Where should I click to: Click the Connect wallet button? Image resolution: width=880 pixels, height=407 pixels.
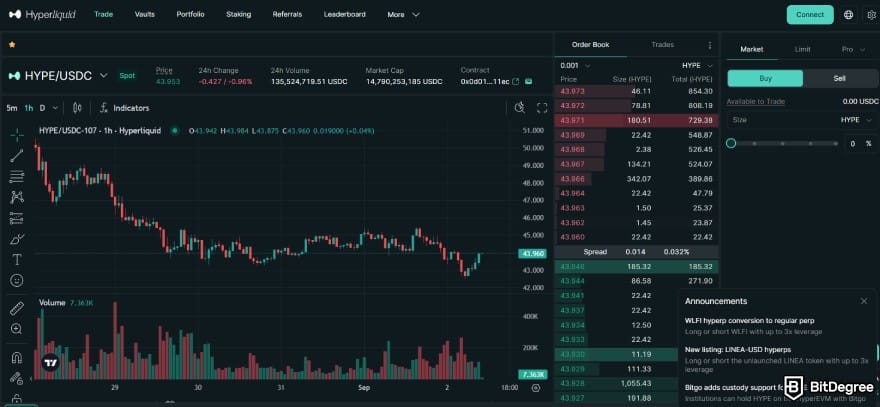(x=810, y=15)
